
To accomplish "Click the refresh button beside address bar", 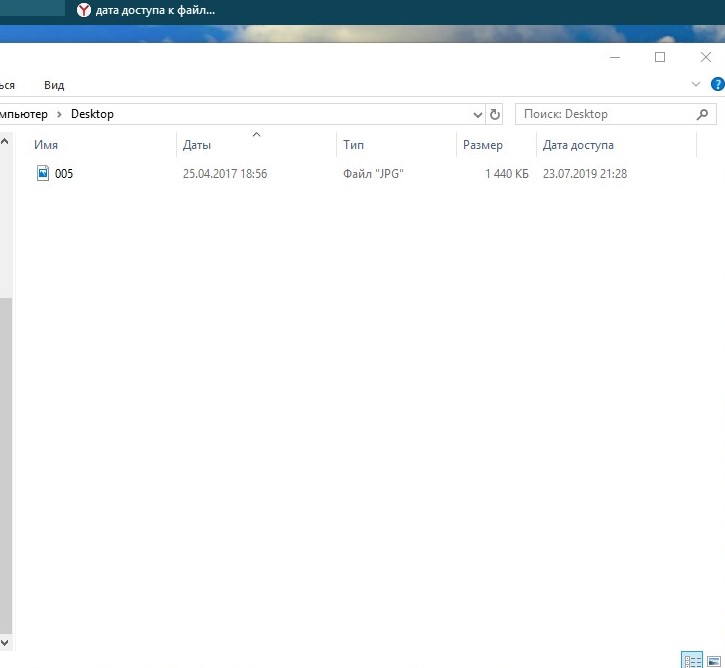I will (494, 114).
